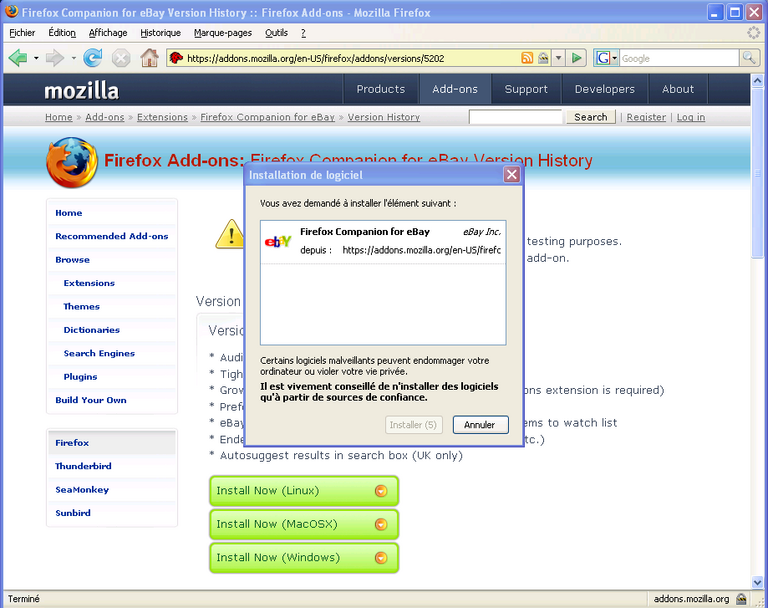Open the Affichage menu
The image size is (768, 608).
(108, 33)
